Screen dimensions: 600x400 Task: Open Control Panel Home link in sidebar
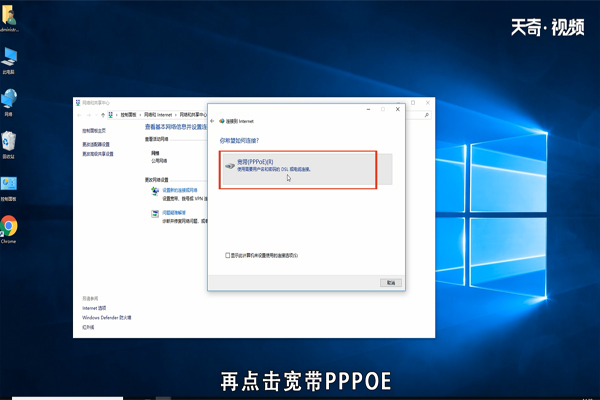pyautogui.click(x=94, y=131)
